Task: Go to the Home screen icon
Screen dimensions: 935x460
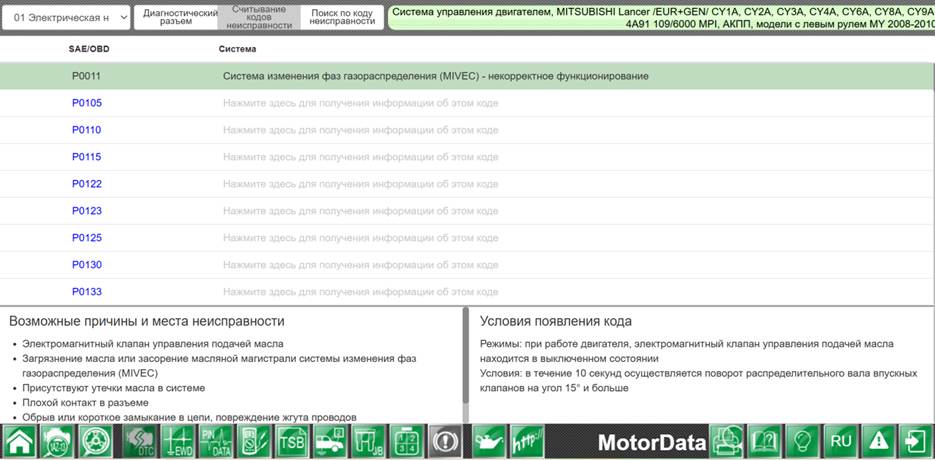Action: (x=20, y=442)
